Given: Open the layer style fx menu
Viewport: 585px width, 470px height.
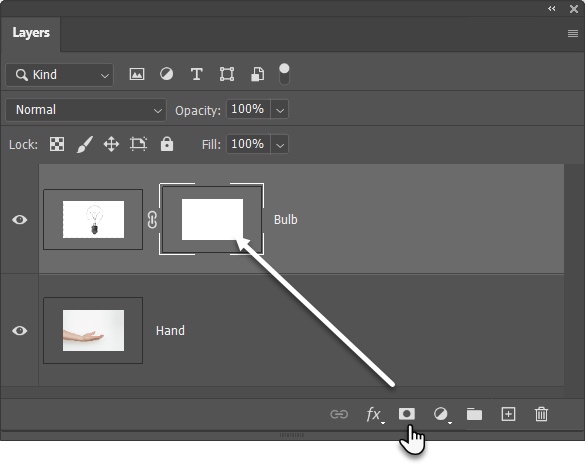Looking at the screenshot, I should (x=375, y=414).
